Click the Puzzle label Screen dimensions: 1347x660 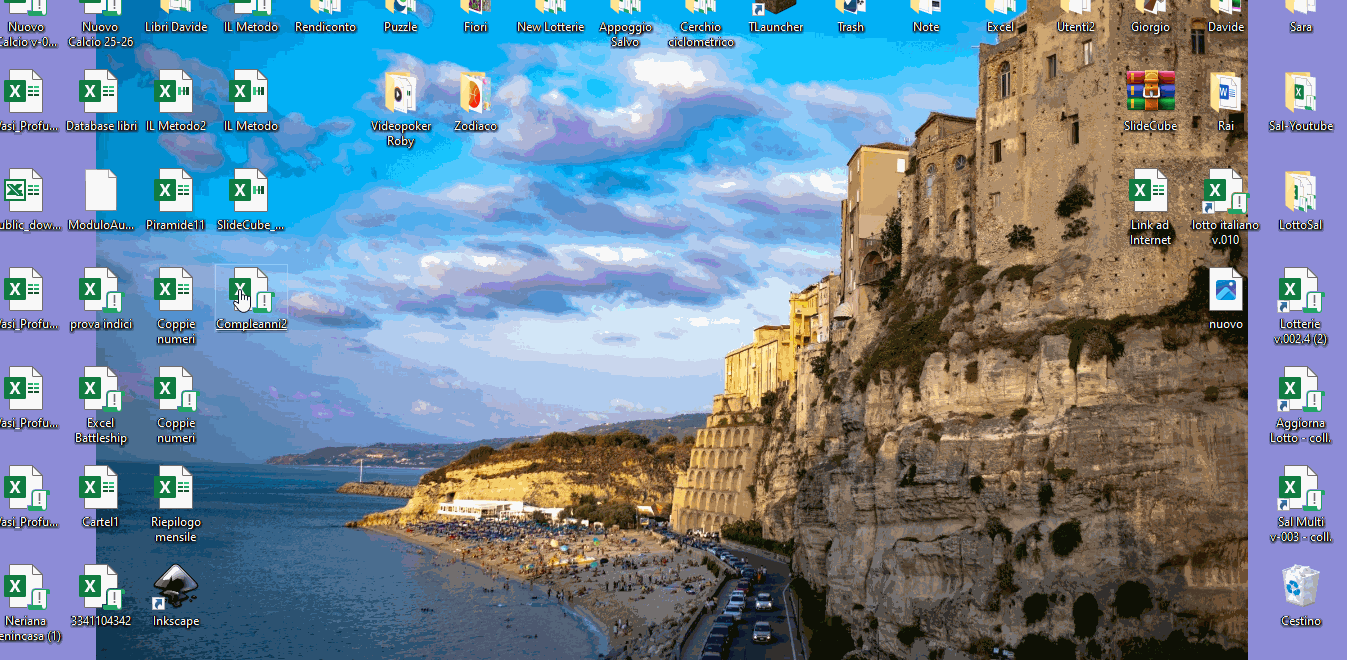(x=401, y=27)
